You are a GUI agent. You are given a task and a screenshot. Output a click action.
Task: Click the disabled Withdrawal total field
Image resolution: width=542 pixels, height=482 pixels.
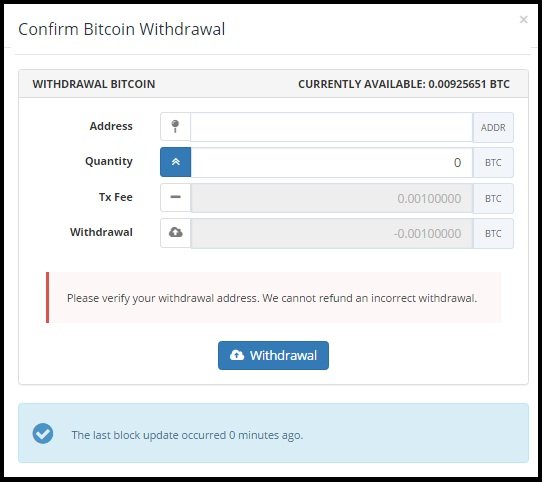point(331,233)
